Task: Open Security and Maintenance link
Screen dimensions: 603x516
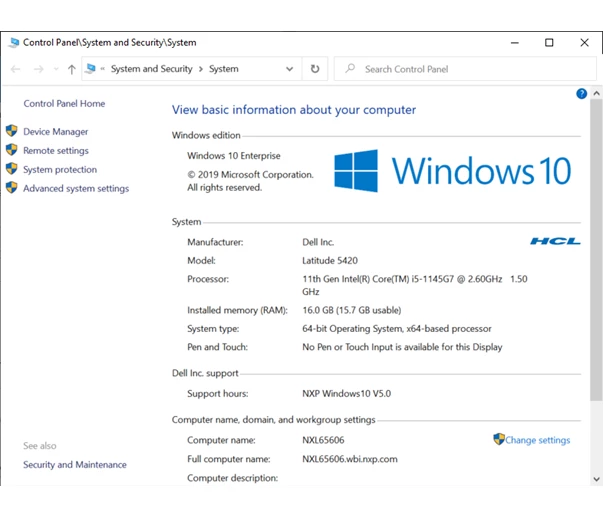Action: click(x=75, y=464)
